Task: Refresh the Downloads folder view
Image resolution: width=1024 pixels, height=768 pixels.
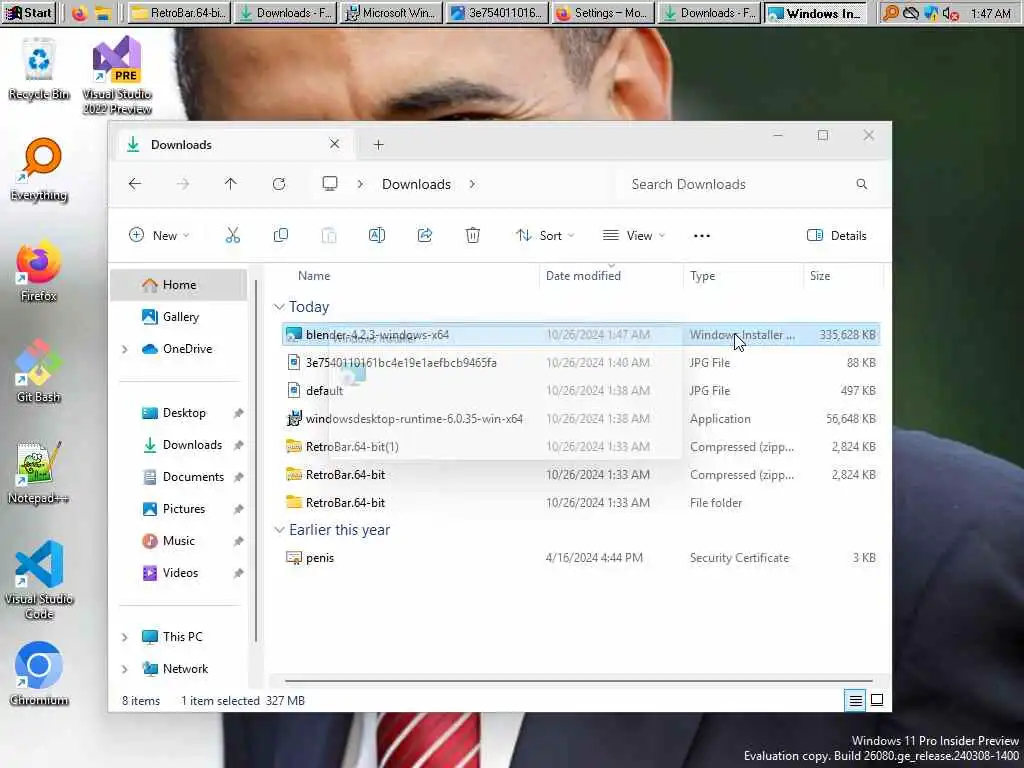Action: [279, 184]
